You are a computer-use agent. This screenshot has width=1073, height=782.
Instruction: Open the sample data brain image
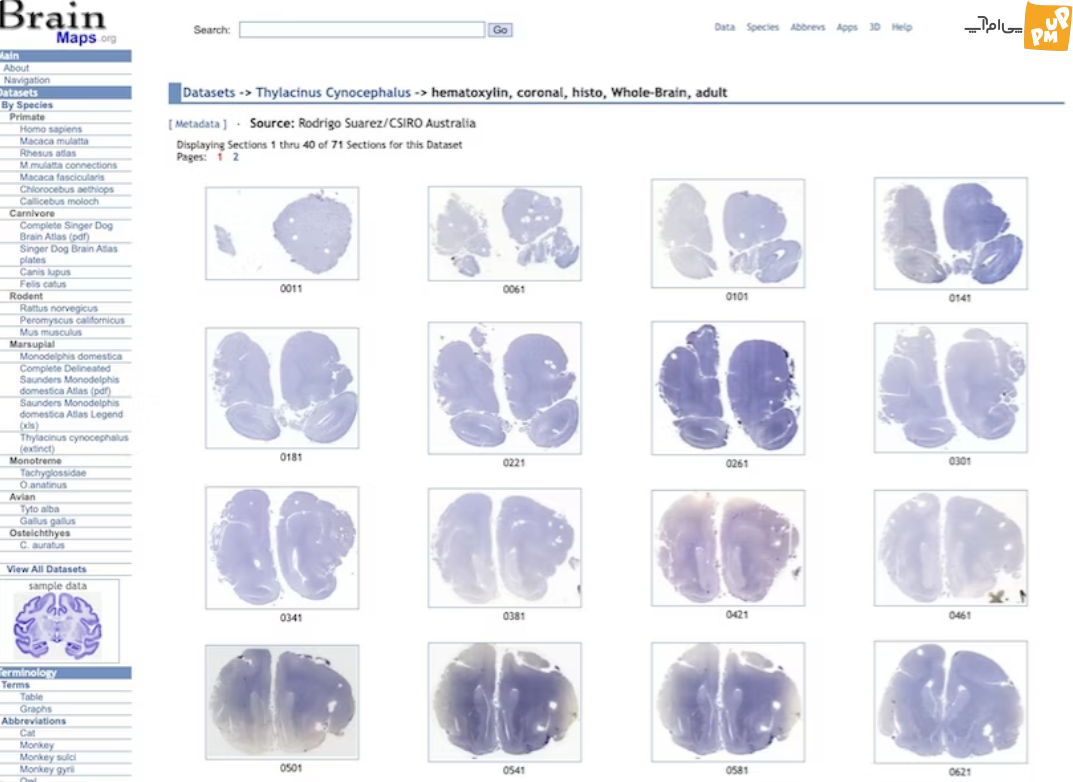[x=58, y=625]
